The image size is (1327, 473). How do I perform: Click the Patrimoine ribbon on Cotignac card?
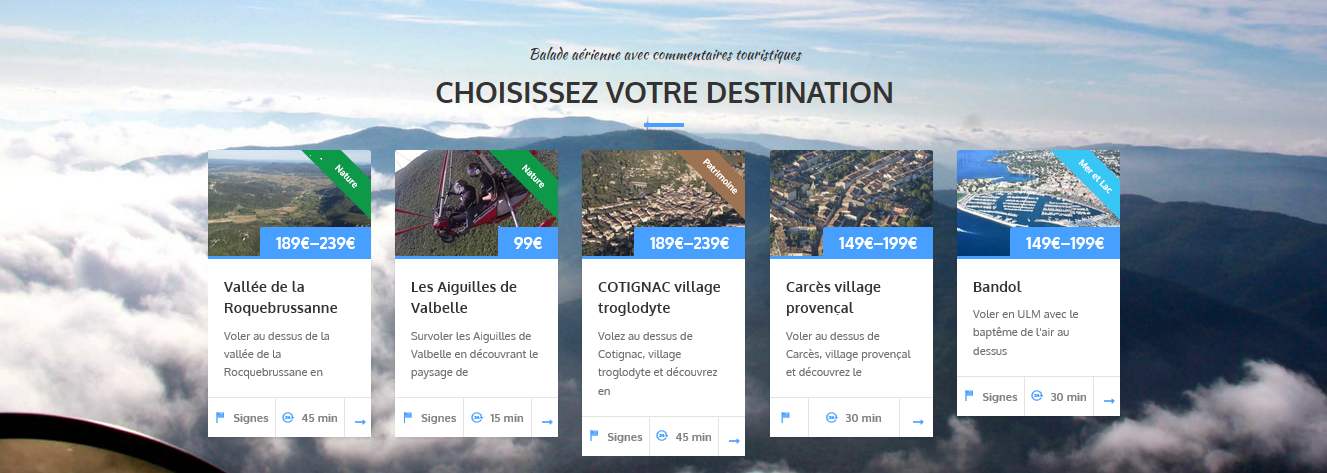[721, 174]
